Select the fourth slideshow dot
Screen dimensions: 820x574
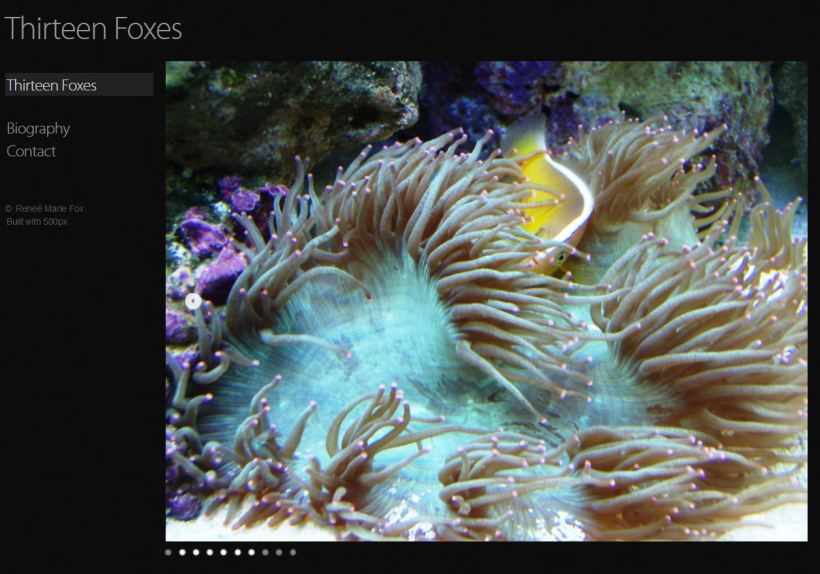[210, 552]
